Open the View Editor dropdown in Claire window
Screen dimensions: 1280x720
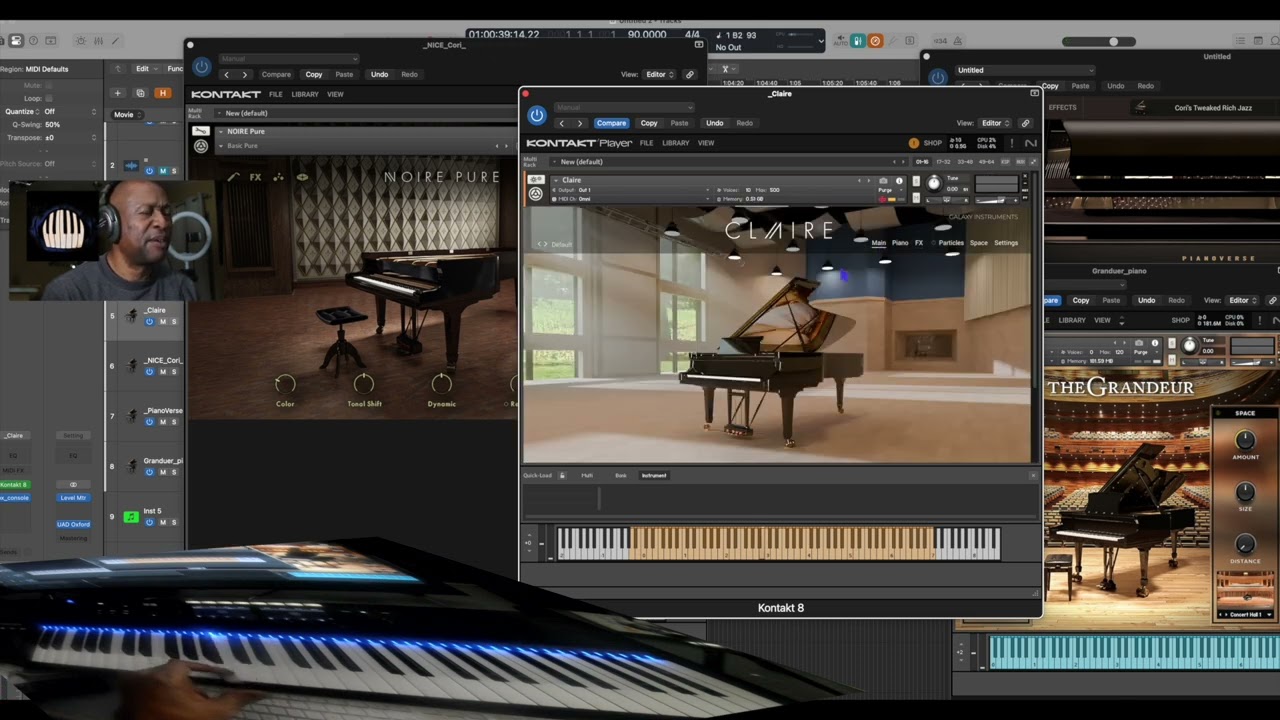pos(995,123)
